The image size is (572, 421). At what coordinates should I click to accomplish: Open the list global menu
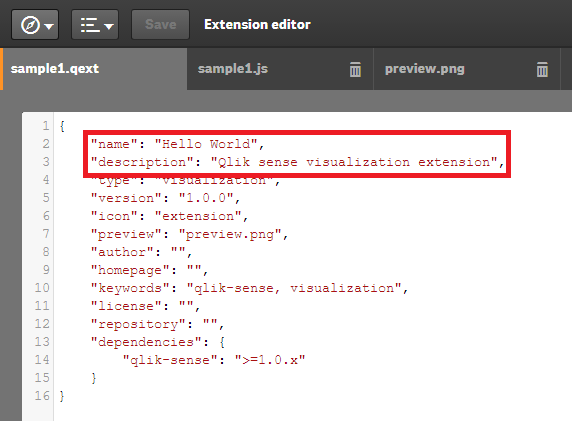95,25
